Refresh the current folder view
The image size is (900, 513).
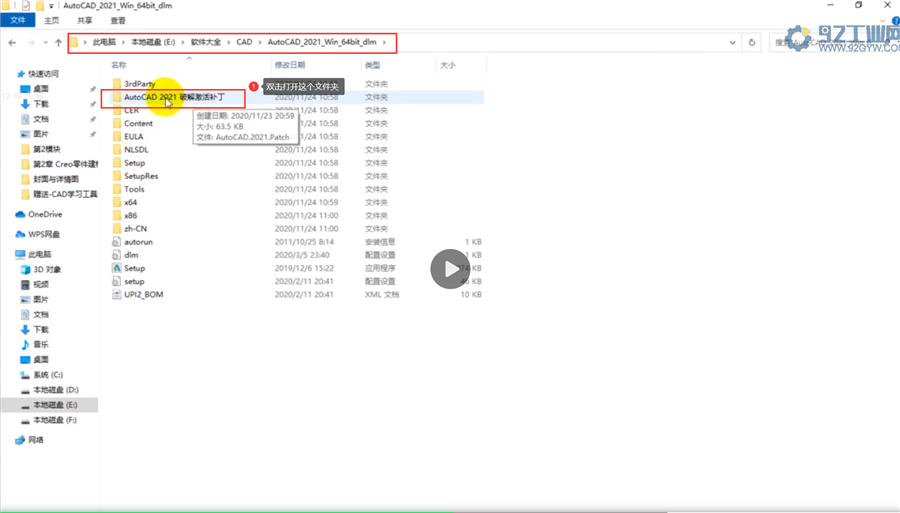pyautogui.click(x=752, y=42)
